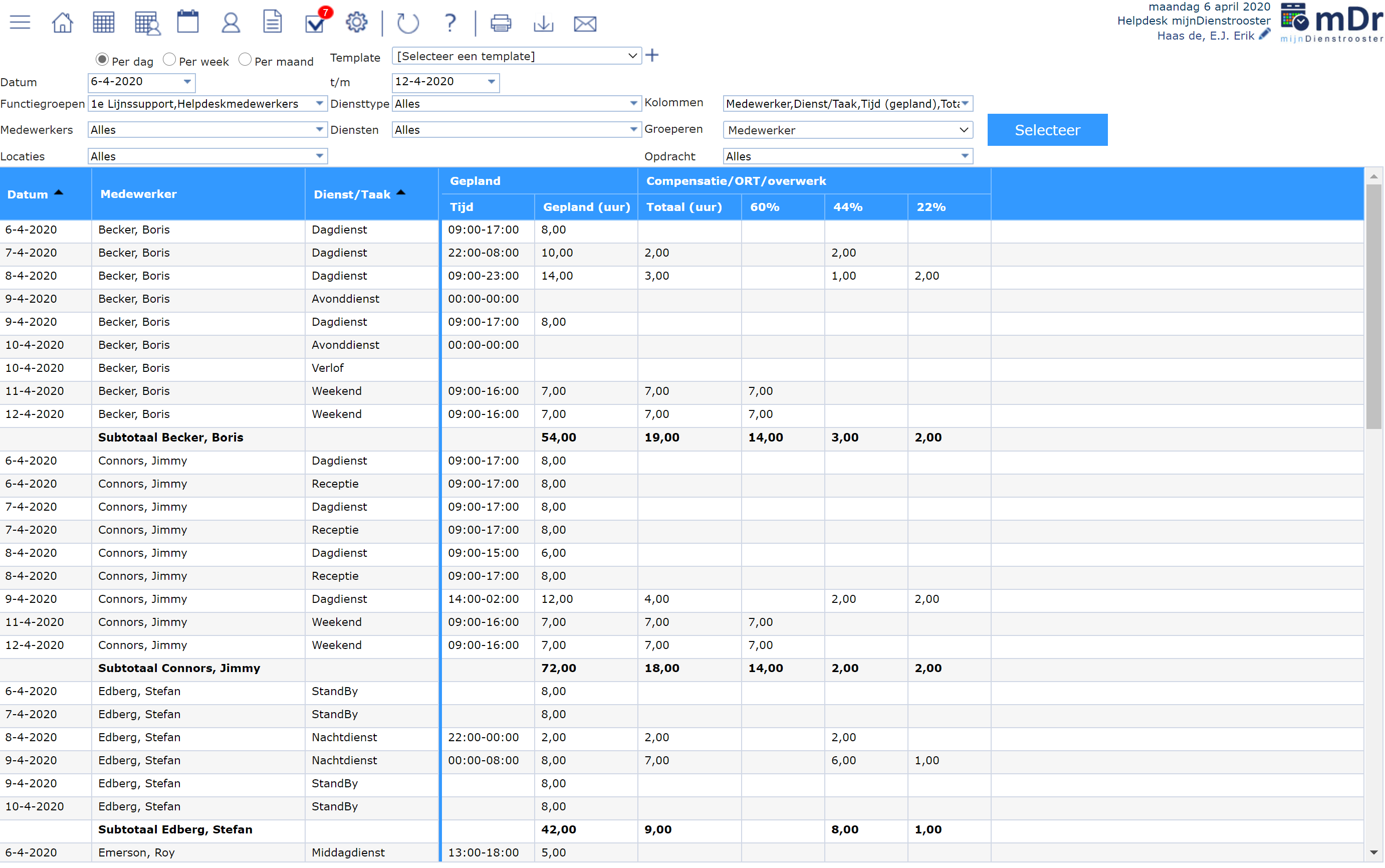This screenshot has height=868, width=1385.
Task: Open the help question mark icon
Action: coord(450,23)
